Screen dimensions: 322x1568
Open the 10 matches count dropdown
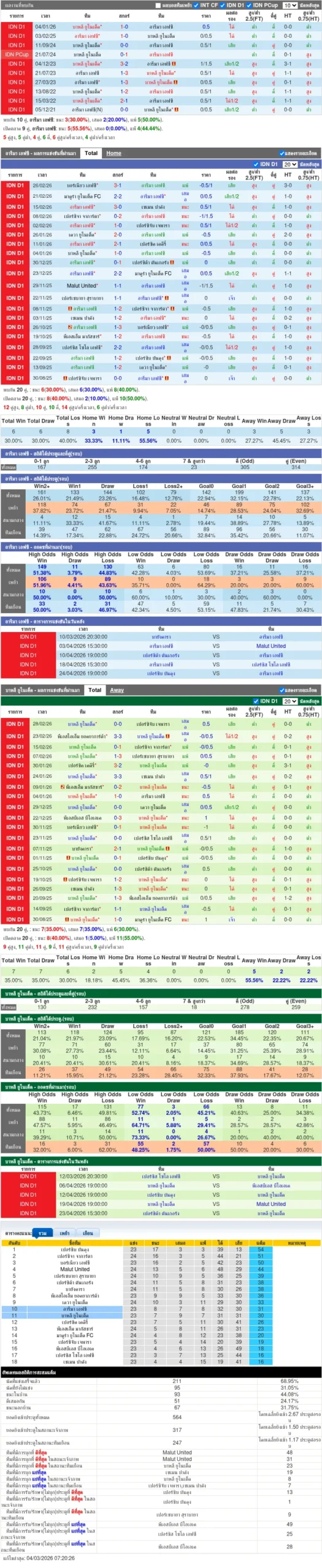click(x=289, y=5)
